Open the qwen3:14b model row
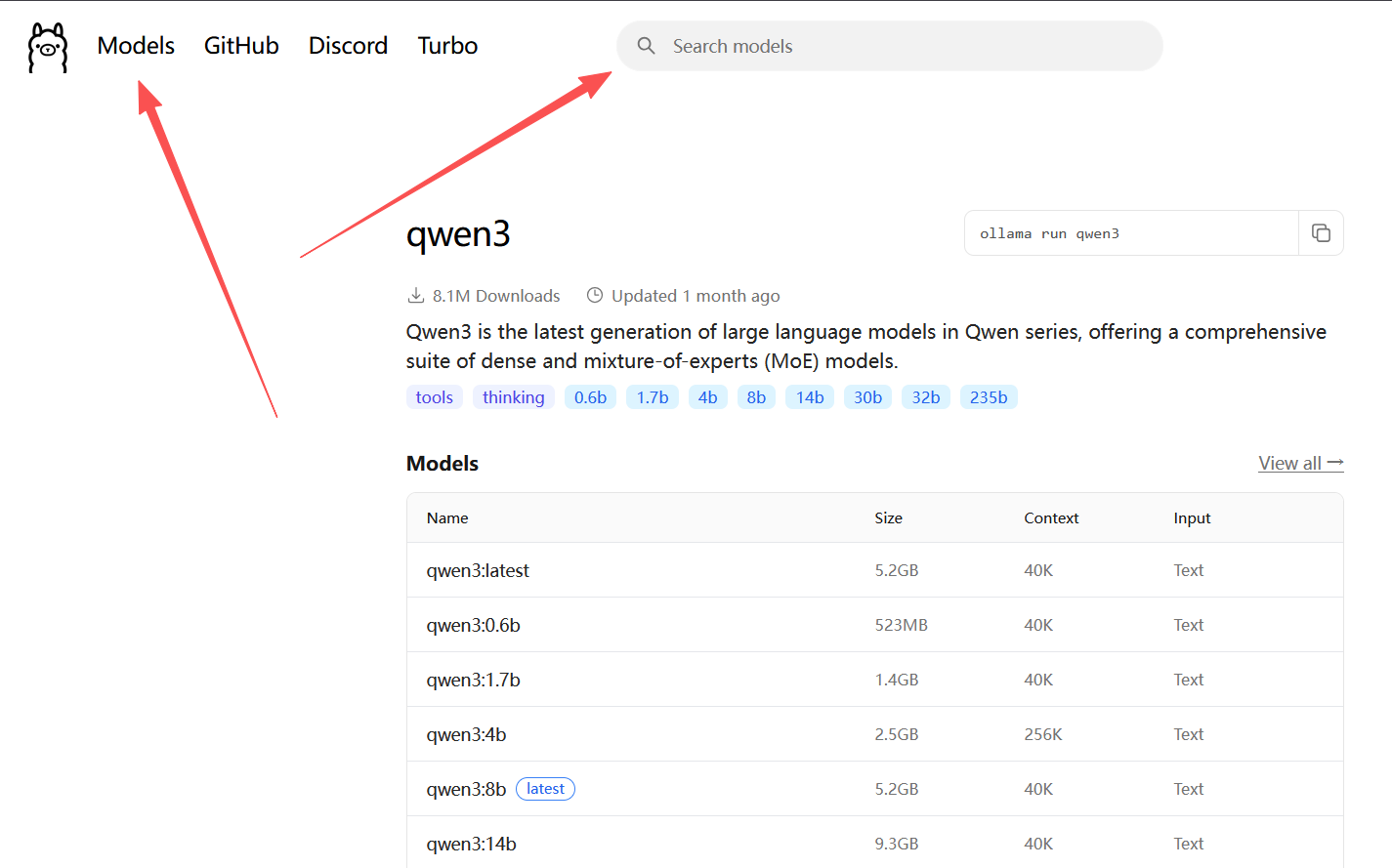Image resolution: width=1392 pixels, height=868 pixels. coord(874,843)
